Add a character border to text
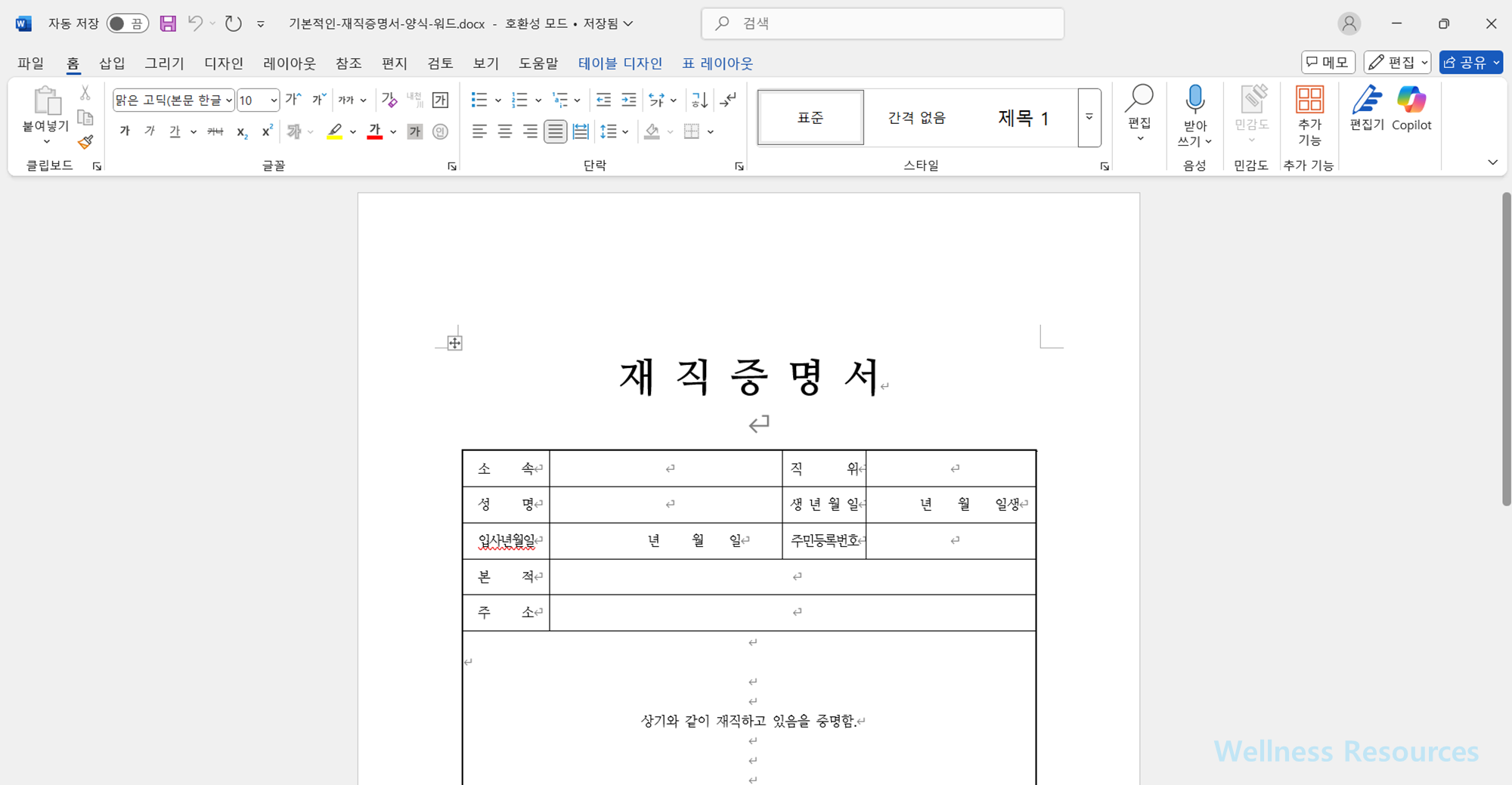The width and height of the screenshot is (1512, 785). pyautogui.click(x=440, y=100)
